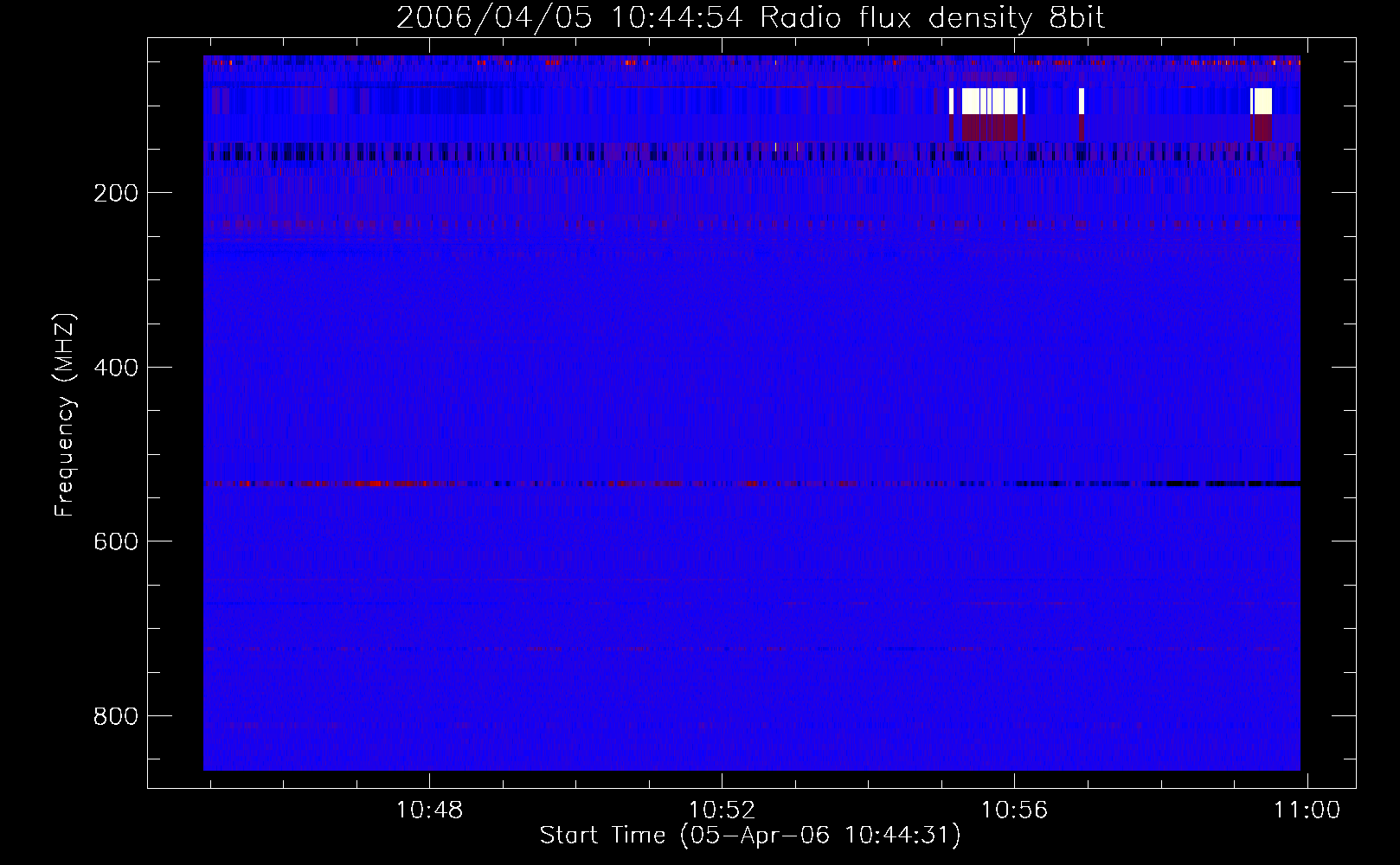Select the Frequency (MHZ) axis label
The image size is (1400, 865).
click(x=65, y=415)
